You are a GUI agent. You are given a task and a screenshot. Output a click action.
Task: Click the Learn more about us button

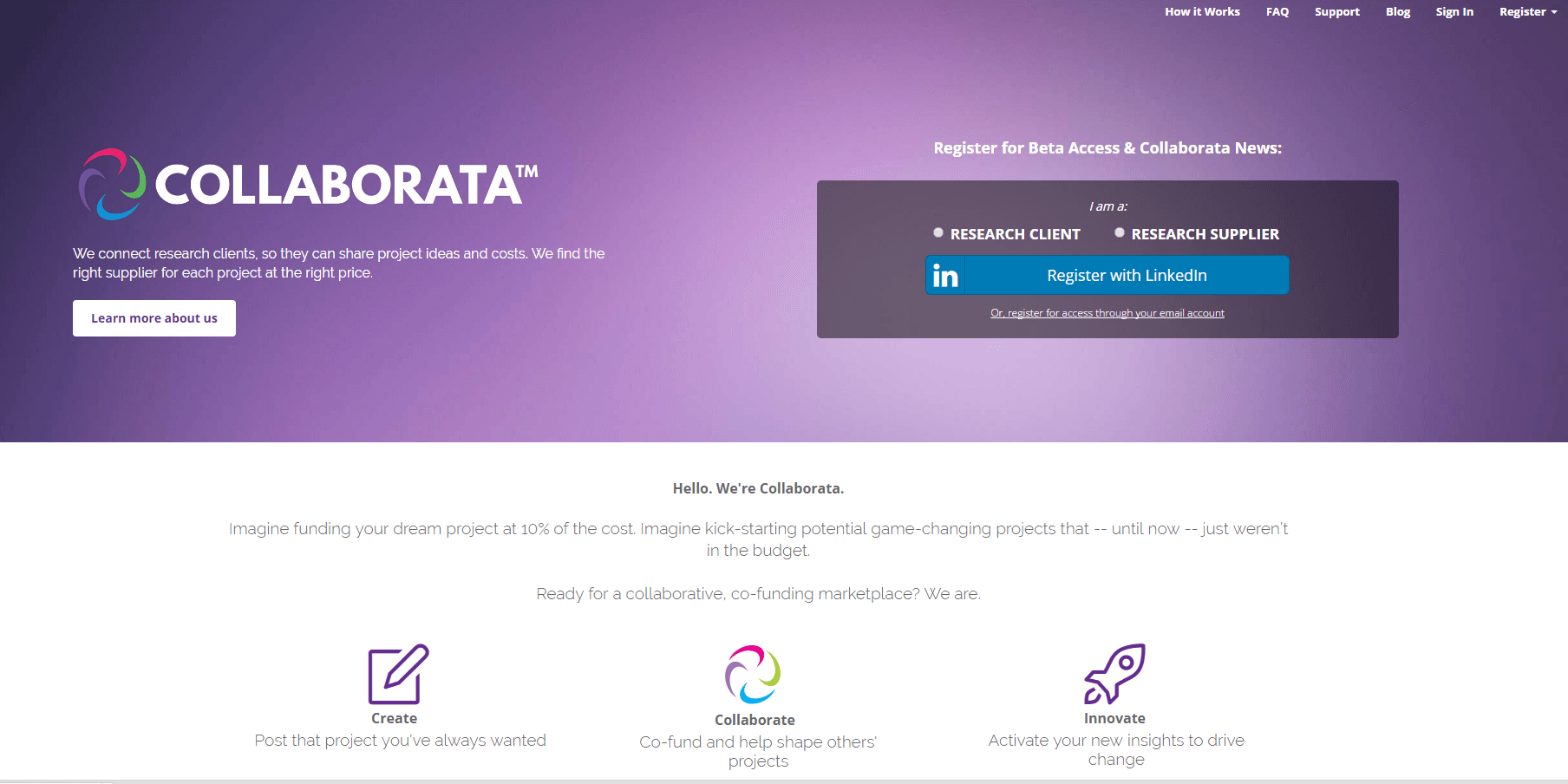(154, 318)
